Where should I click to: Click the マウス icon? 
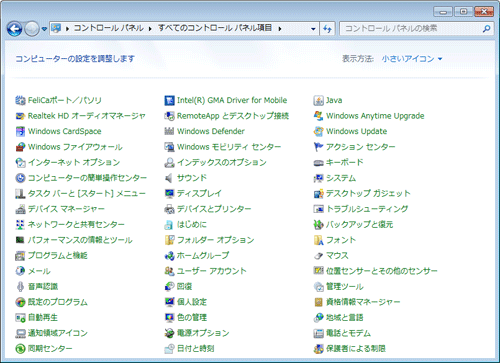click(x=319, y=256)
